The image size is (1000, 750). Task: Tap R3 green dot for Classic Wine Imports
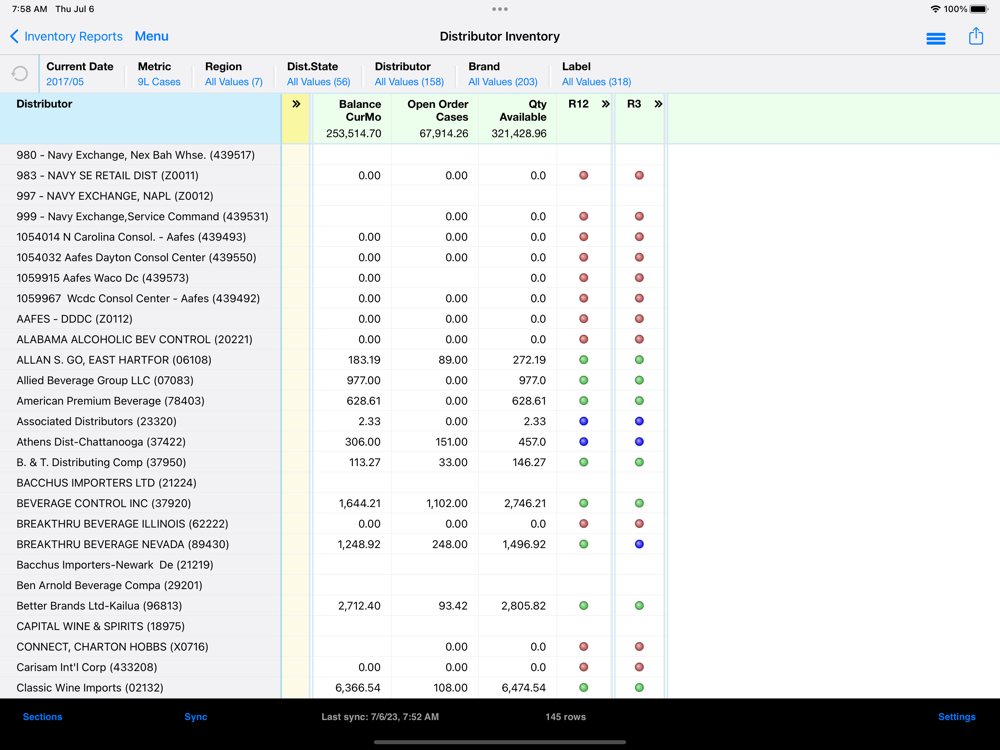(x=639, y=688)
